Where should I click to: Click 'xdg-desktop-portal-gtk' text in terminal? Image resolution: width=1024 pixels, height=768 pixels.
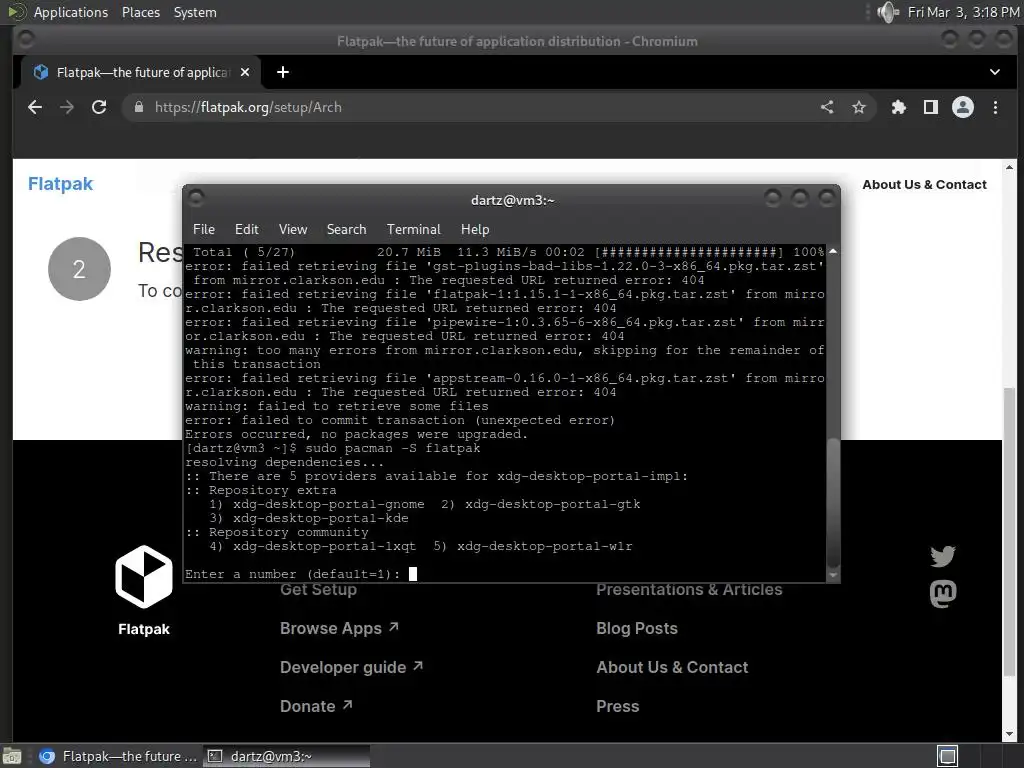552,504
